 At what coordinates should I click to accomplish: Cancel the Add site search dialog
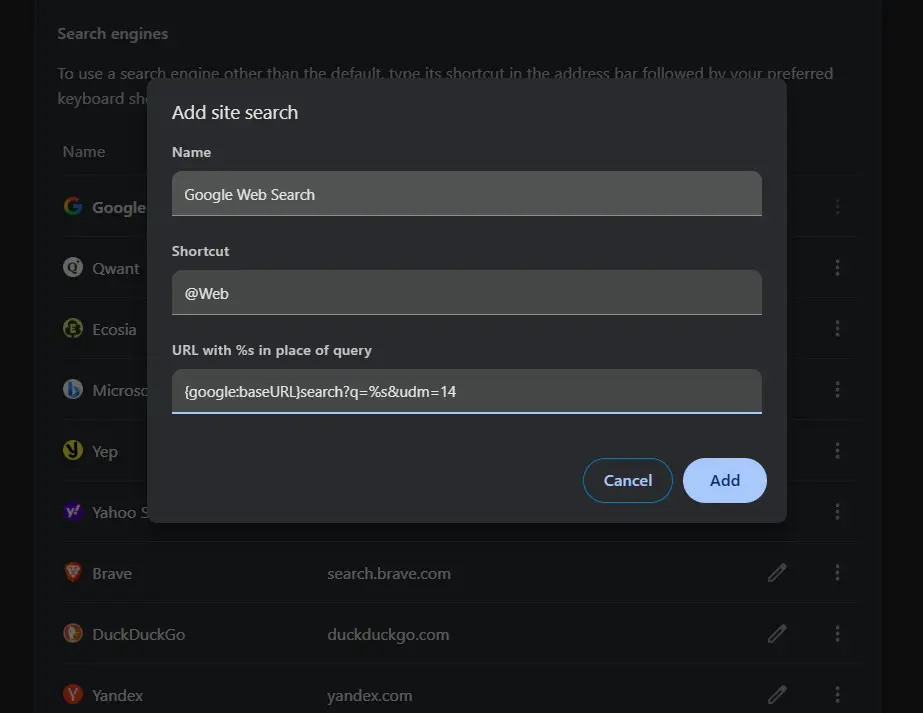tap(627, 480)
